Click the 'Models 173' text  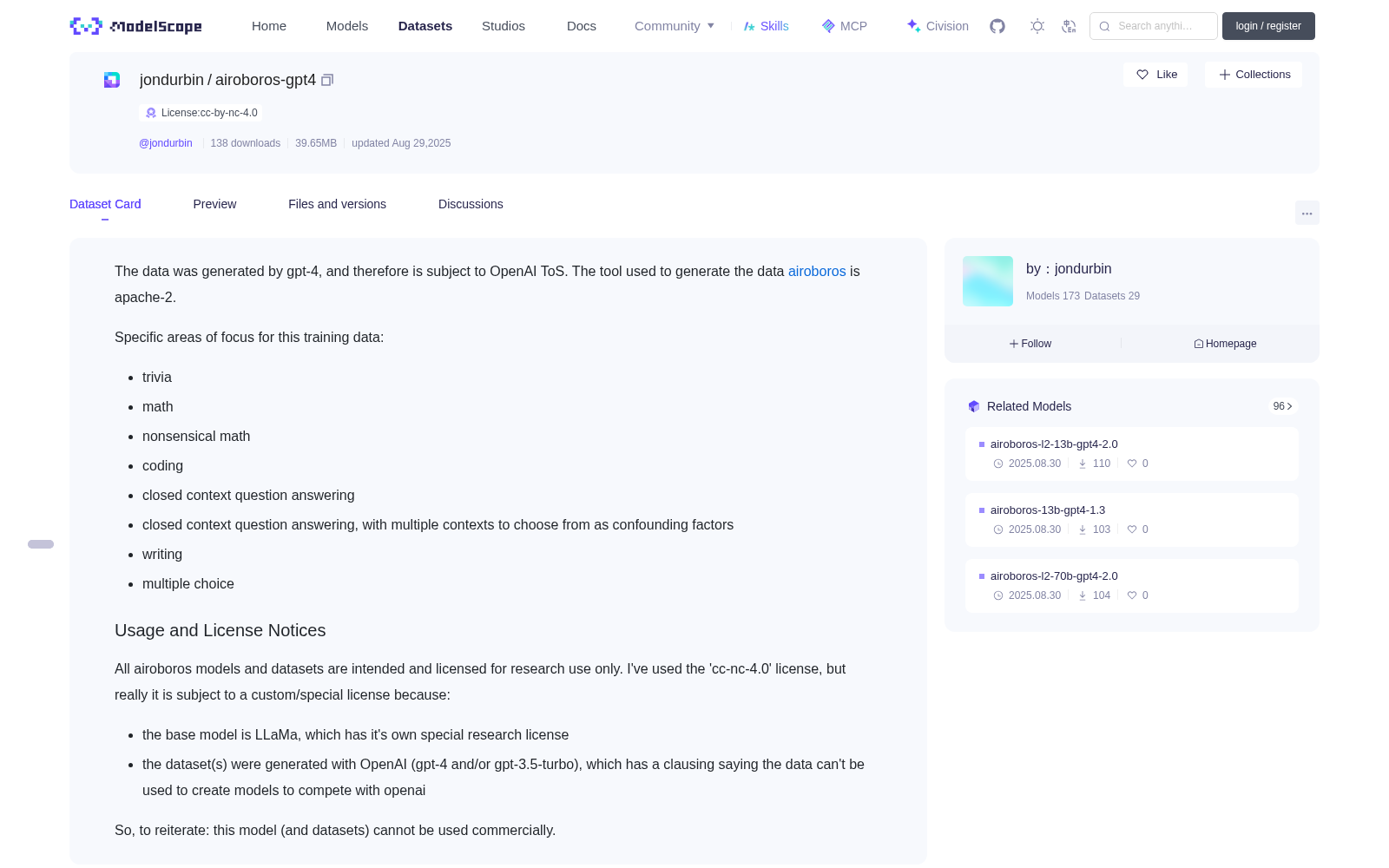pos(1053,296)
